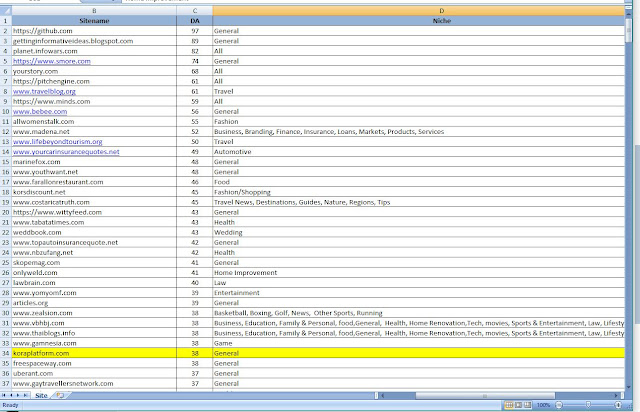The image size is (640, 412).
Task: Select the https://www.wittyfeed.com cell
Action: [x=94, y=212]
